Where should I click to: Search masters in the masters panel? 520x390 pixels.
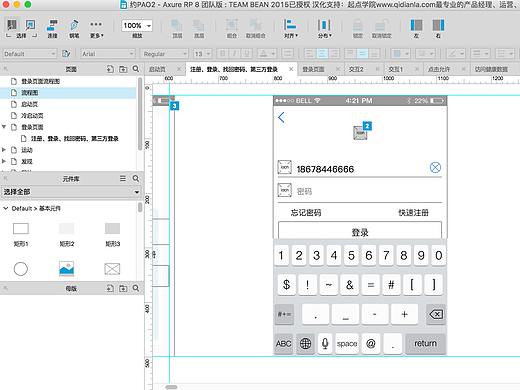[x=136, y=288]
